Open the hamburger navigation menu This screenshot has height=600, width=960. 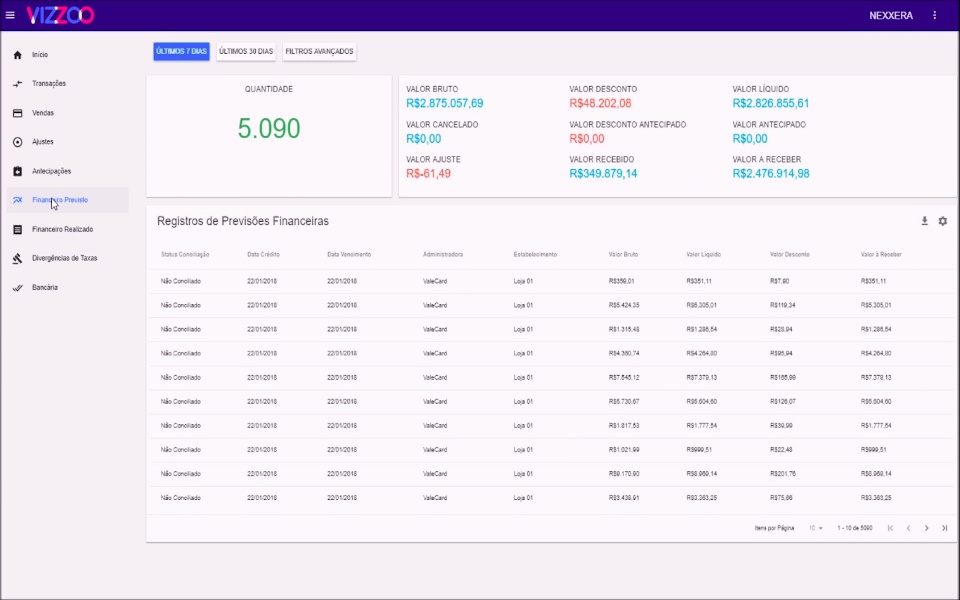click(10, 15)
